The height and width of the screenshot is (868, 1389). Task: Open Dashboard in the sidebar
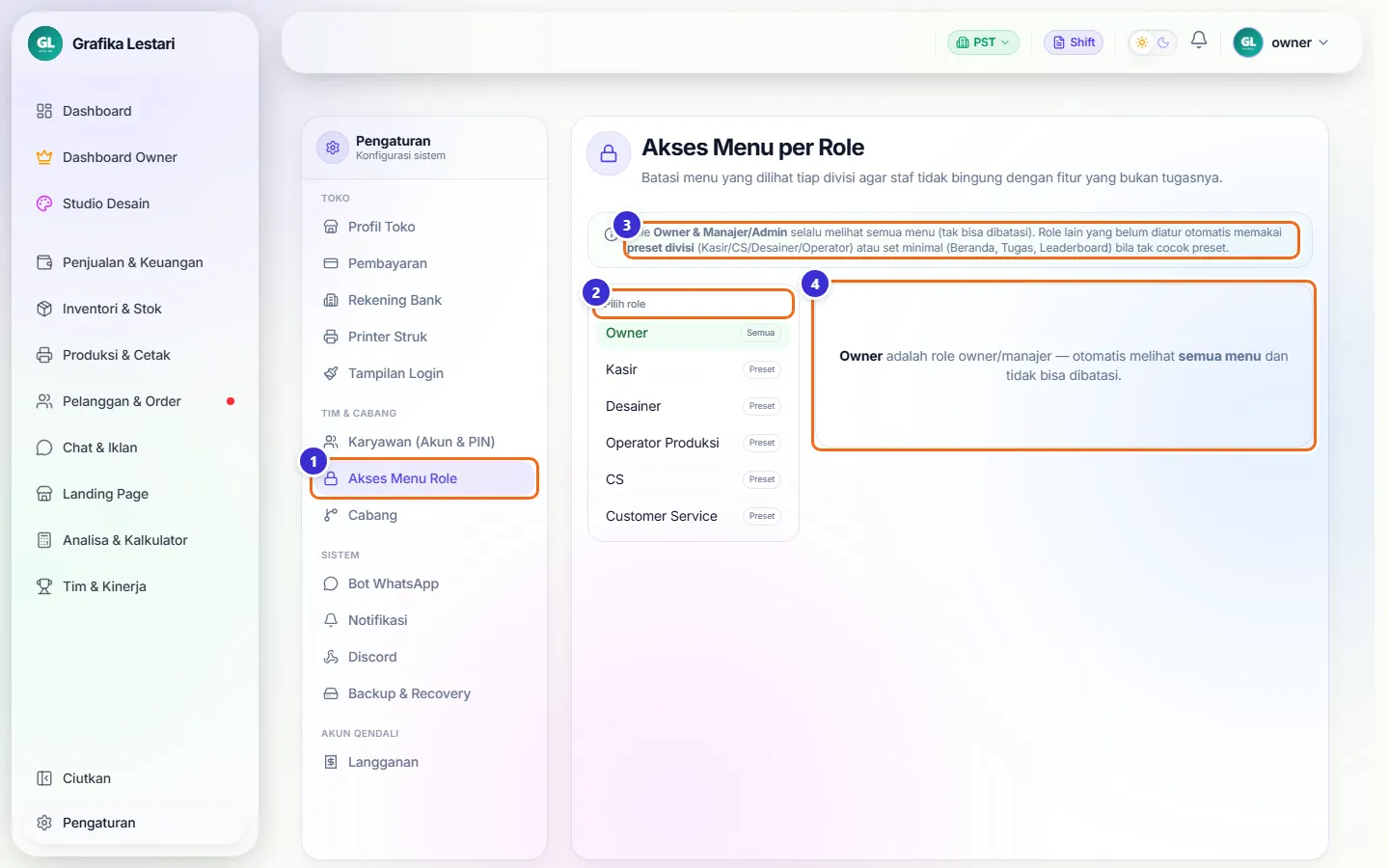135,111
